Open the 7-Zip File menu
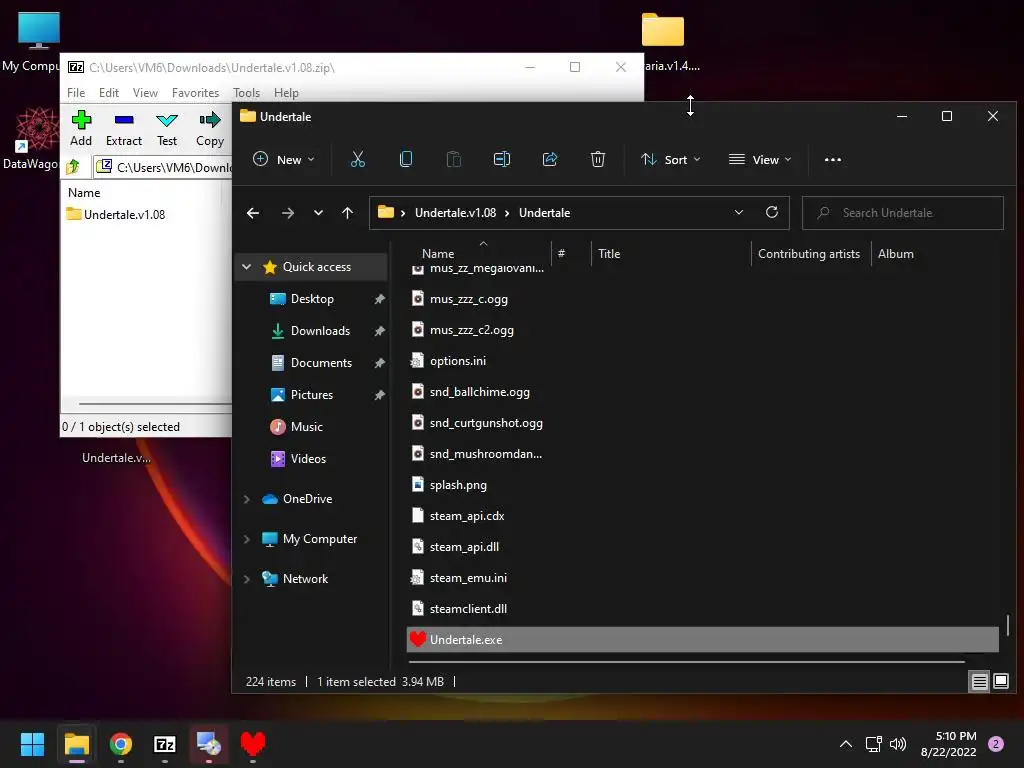Screen dimensions: 1024x768 tap(76, 93)
